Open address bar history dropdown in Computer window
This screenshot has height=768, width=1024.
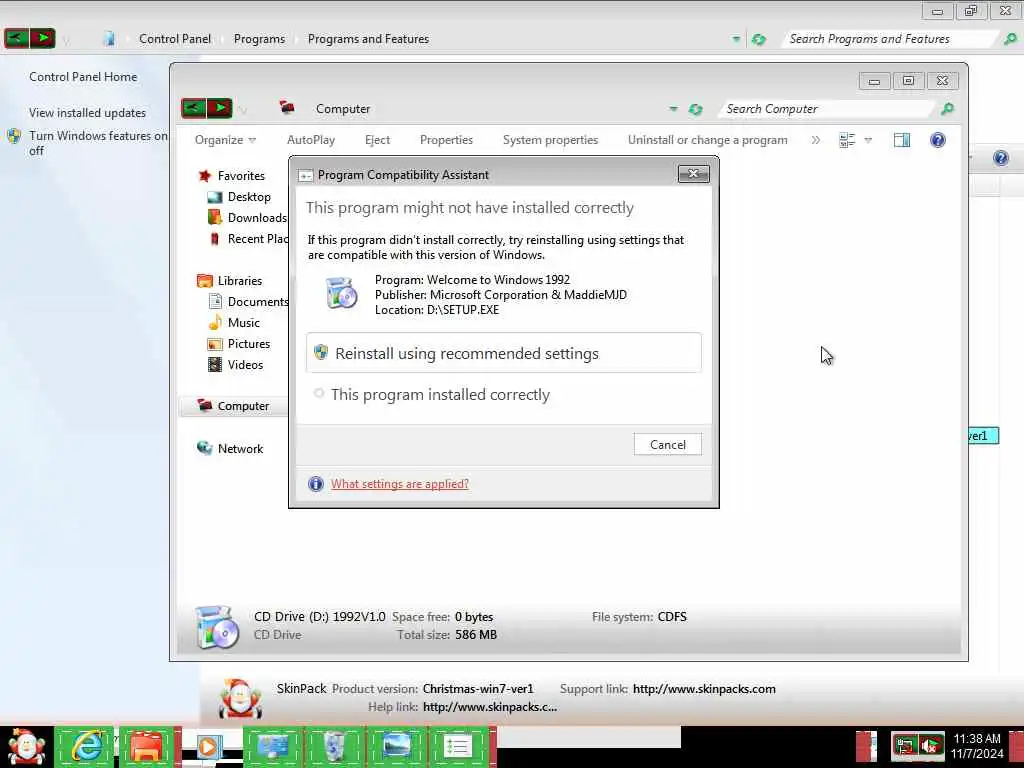[673, 109]
